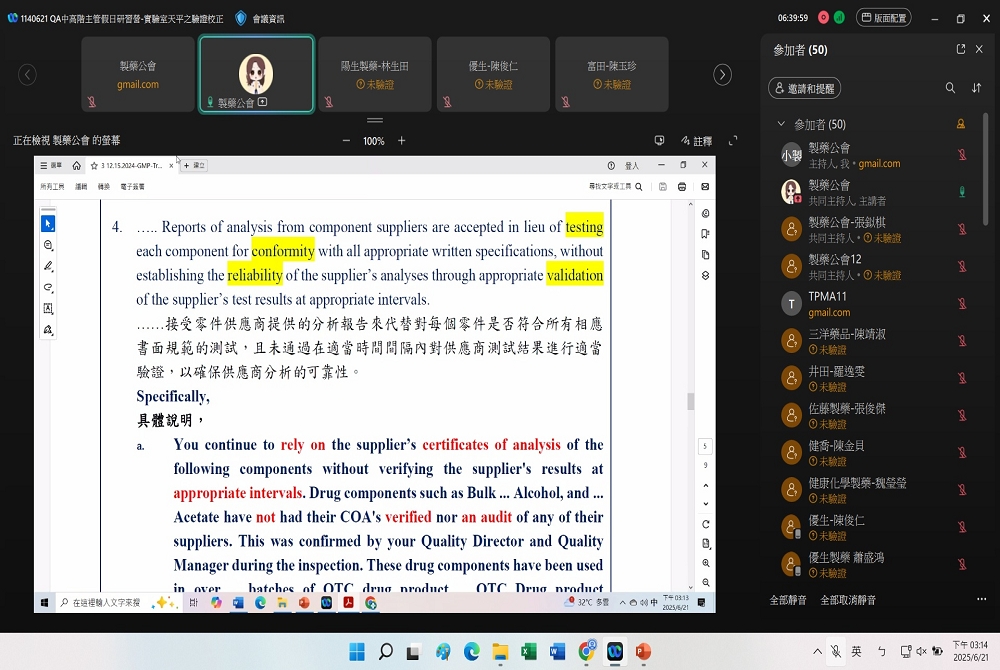Click the red recording indicator icon
The height and width of the screenshot is (670, 1000).
(823, 18)
